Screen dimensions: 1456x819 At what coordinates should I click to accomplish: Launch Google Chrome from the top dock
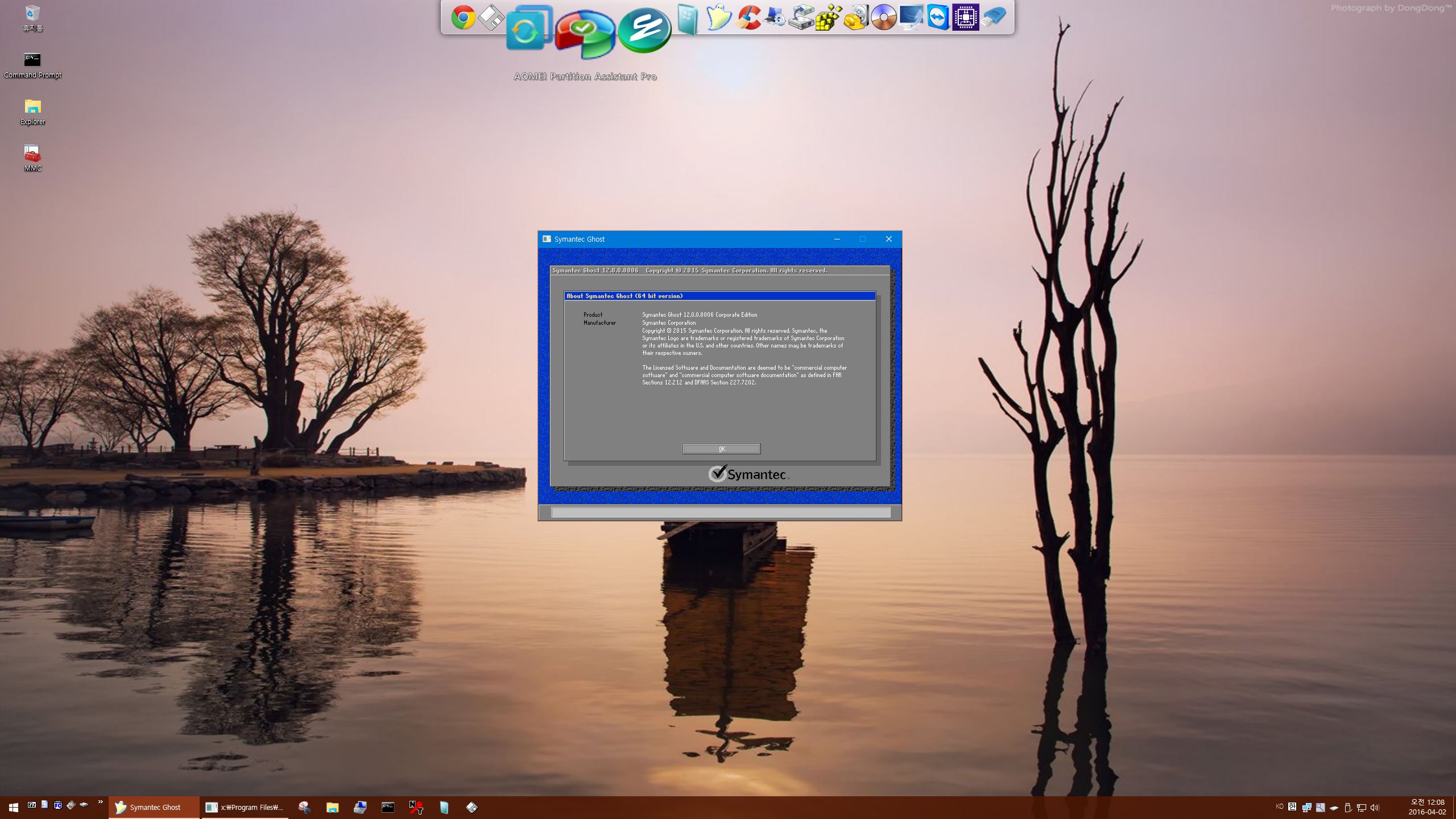(463, 17)
